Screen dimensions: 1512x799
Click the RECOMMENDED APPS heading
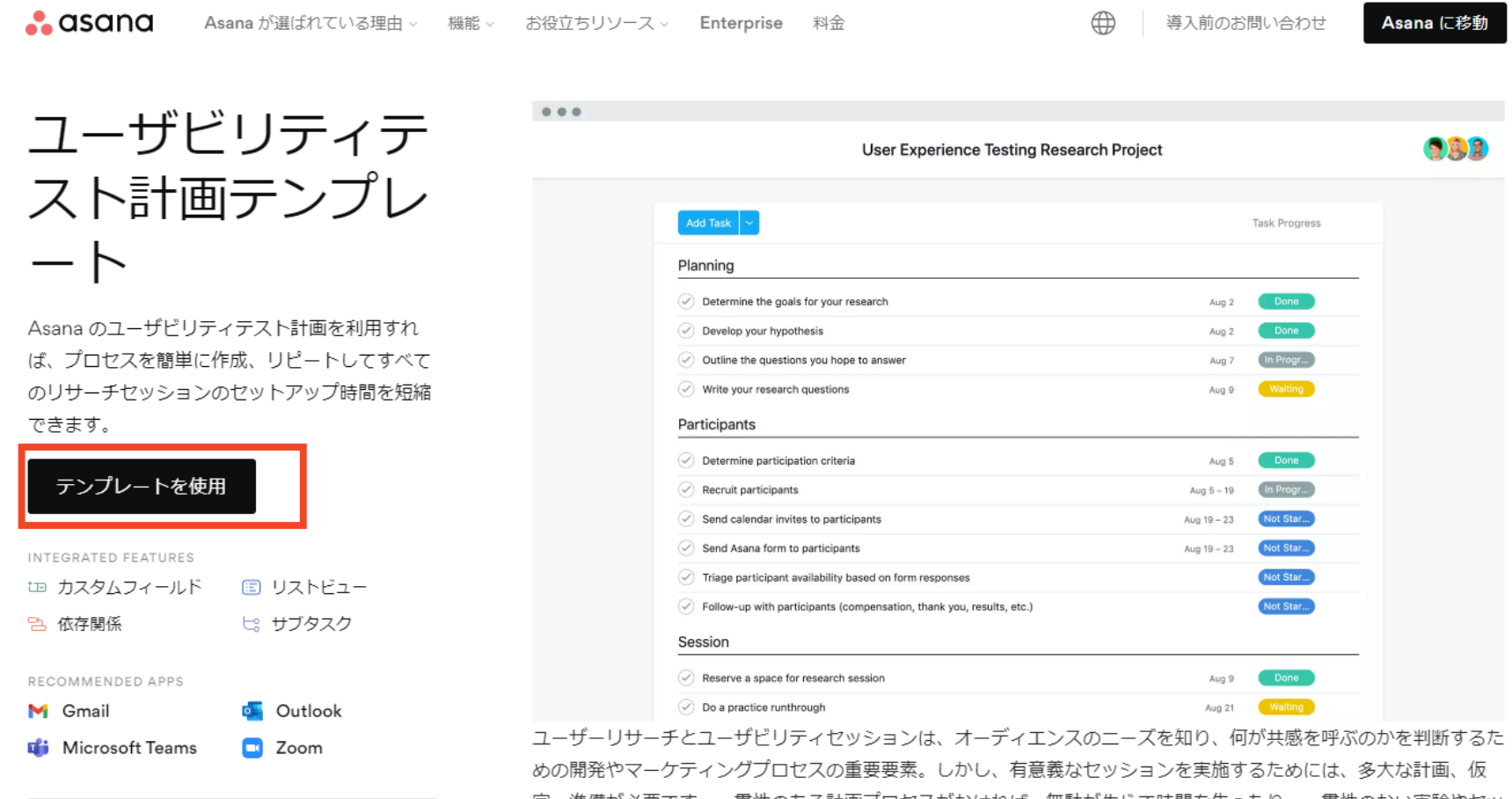(x=106, y=682)
